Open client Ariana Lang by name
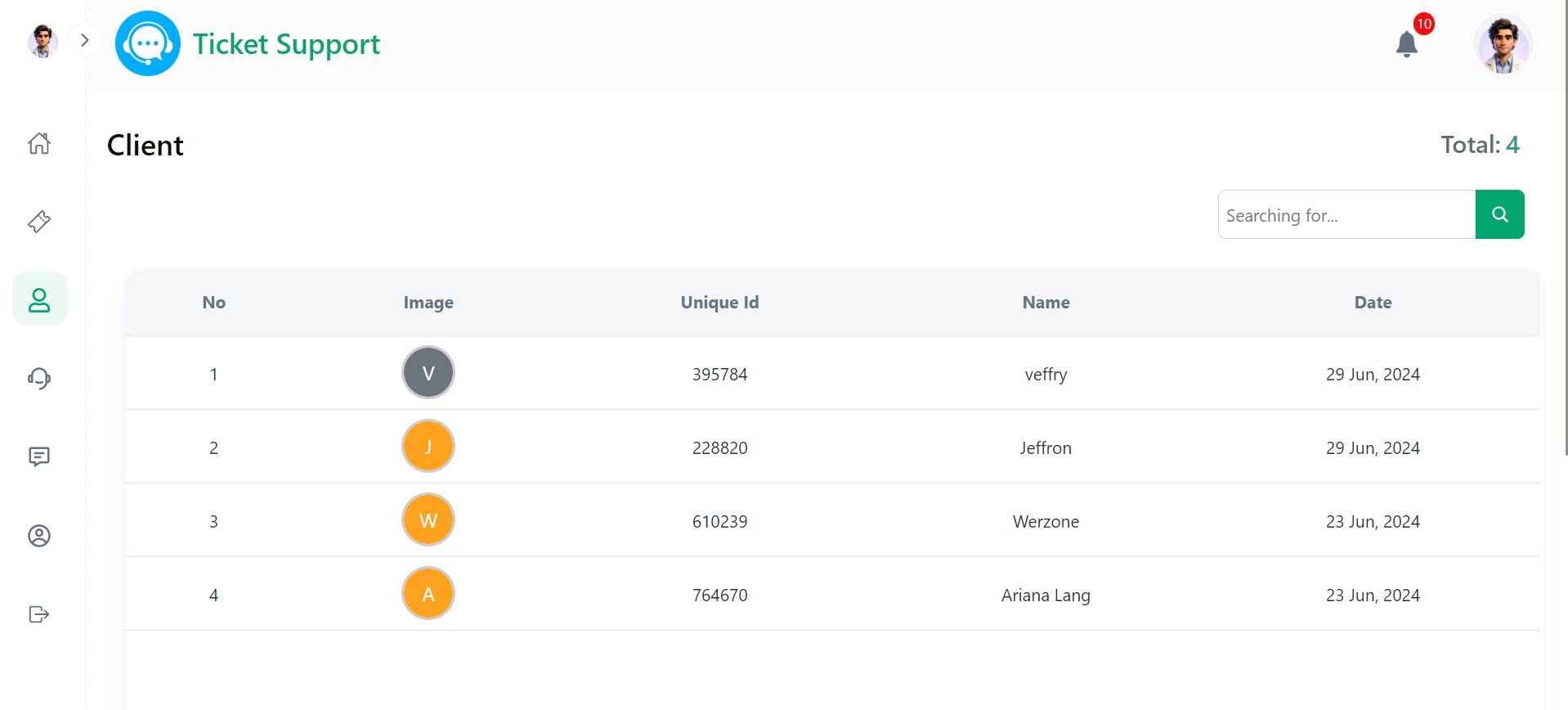Viewport: 1568px width, 710px height. pos(1046,595)
